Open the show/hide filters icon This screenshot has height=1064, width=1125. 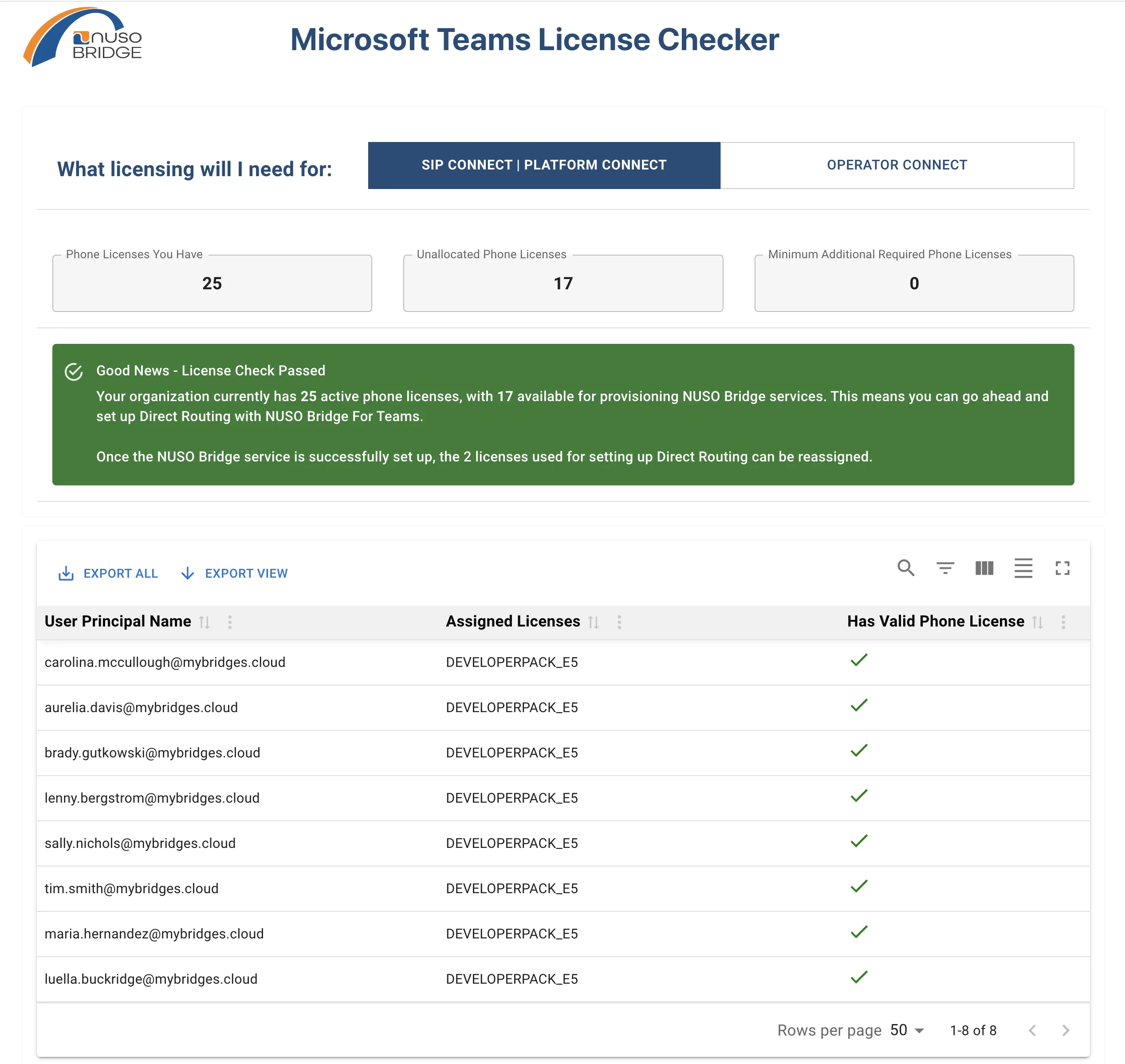tap(945, 568)
